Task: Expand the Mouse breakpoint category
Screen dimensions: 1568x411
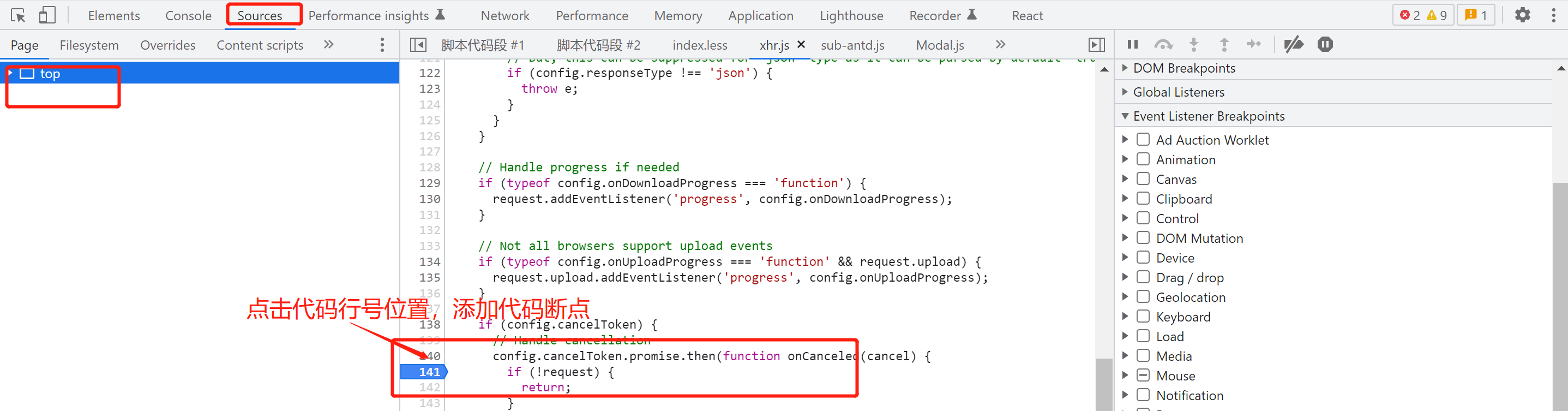Action: click(x=1125, y=375)
